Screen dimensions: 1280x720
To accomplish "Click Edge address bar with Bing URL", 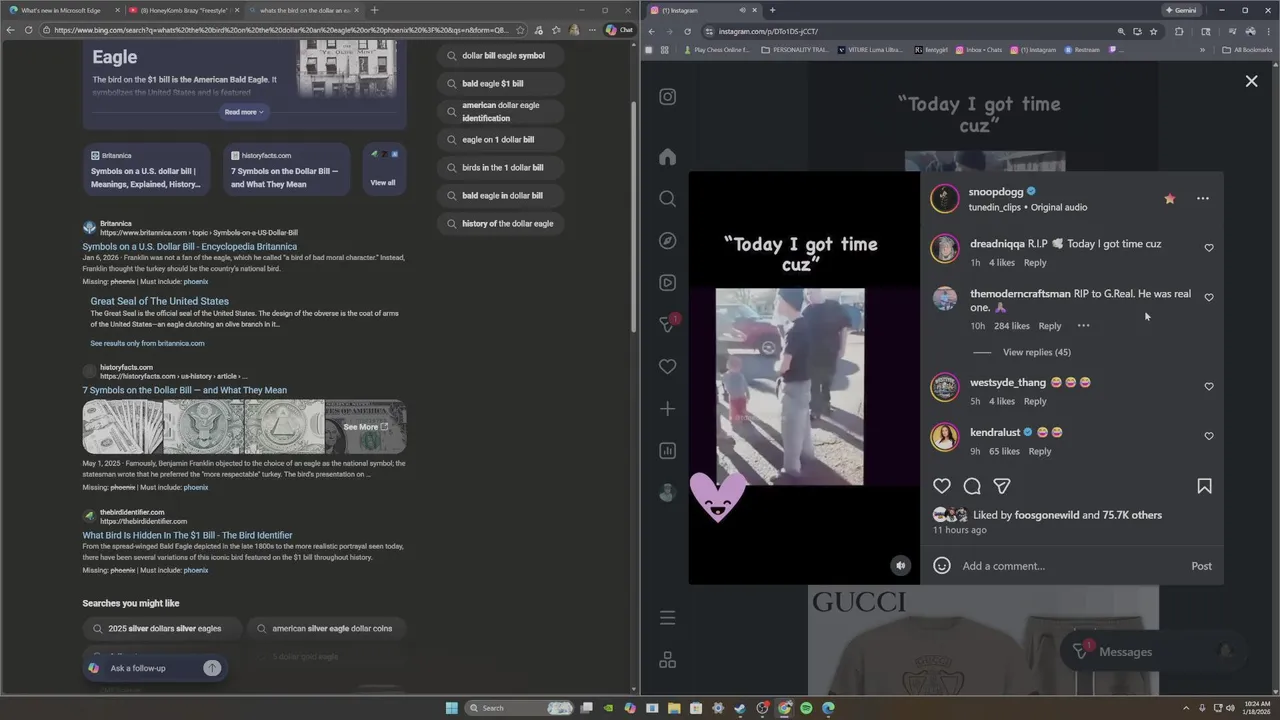I will pos(280,30).
